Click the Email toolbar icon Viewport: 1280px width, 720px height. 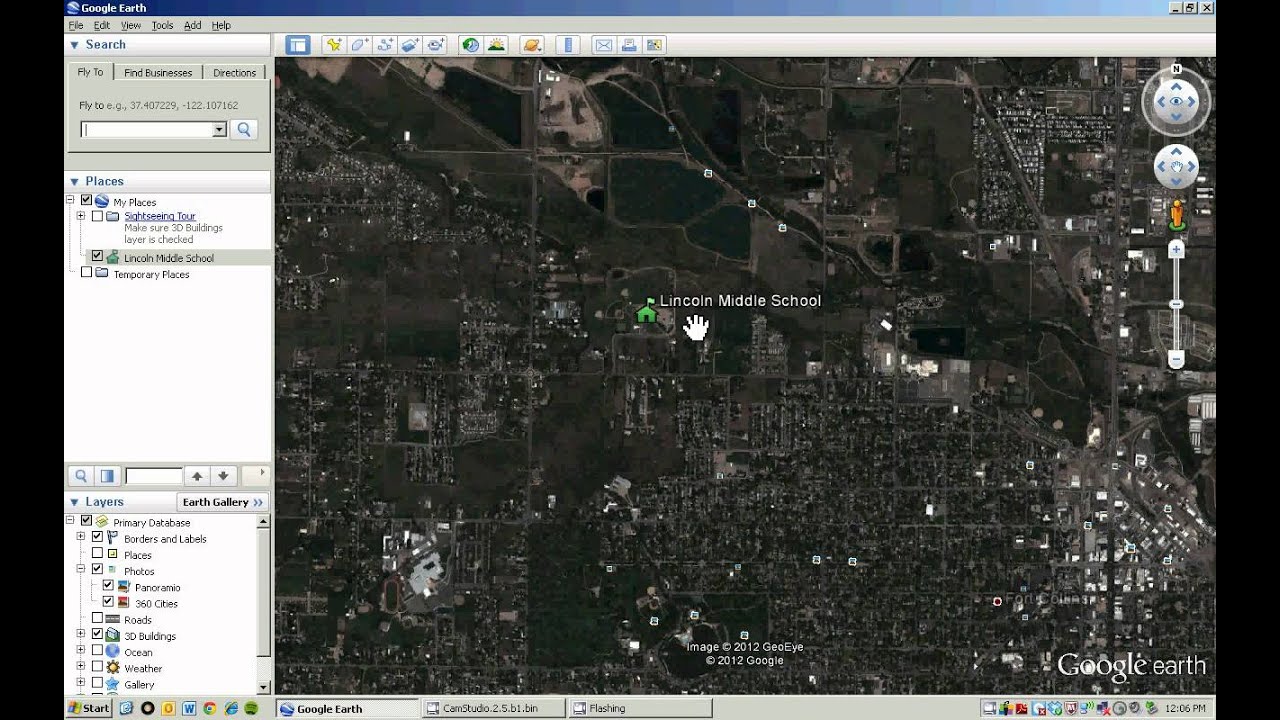(603, 45)
